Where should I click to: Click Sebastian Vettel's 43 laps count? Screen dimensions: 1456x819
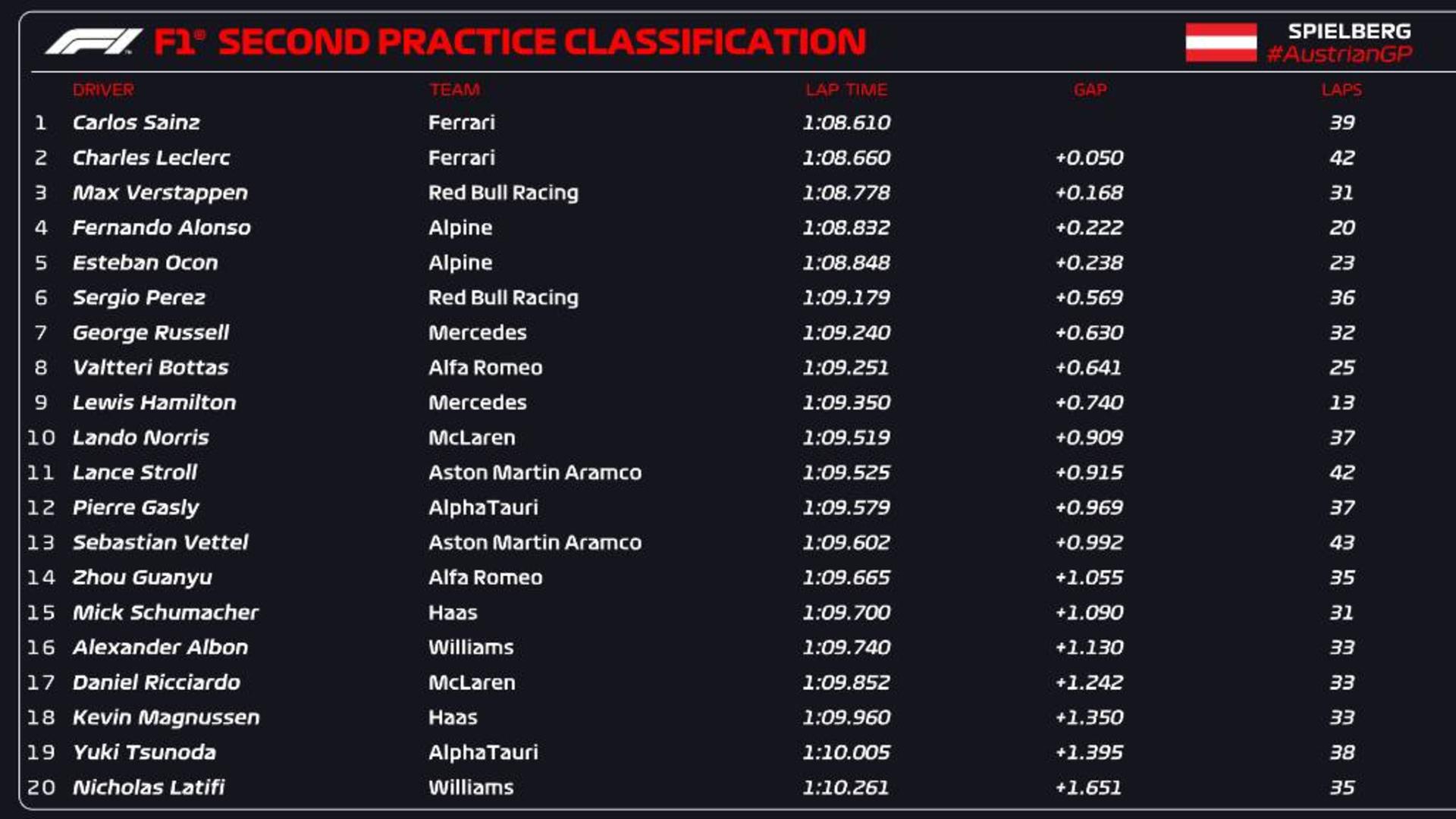click(x=1341, y=542)
